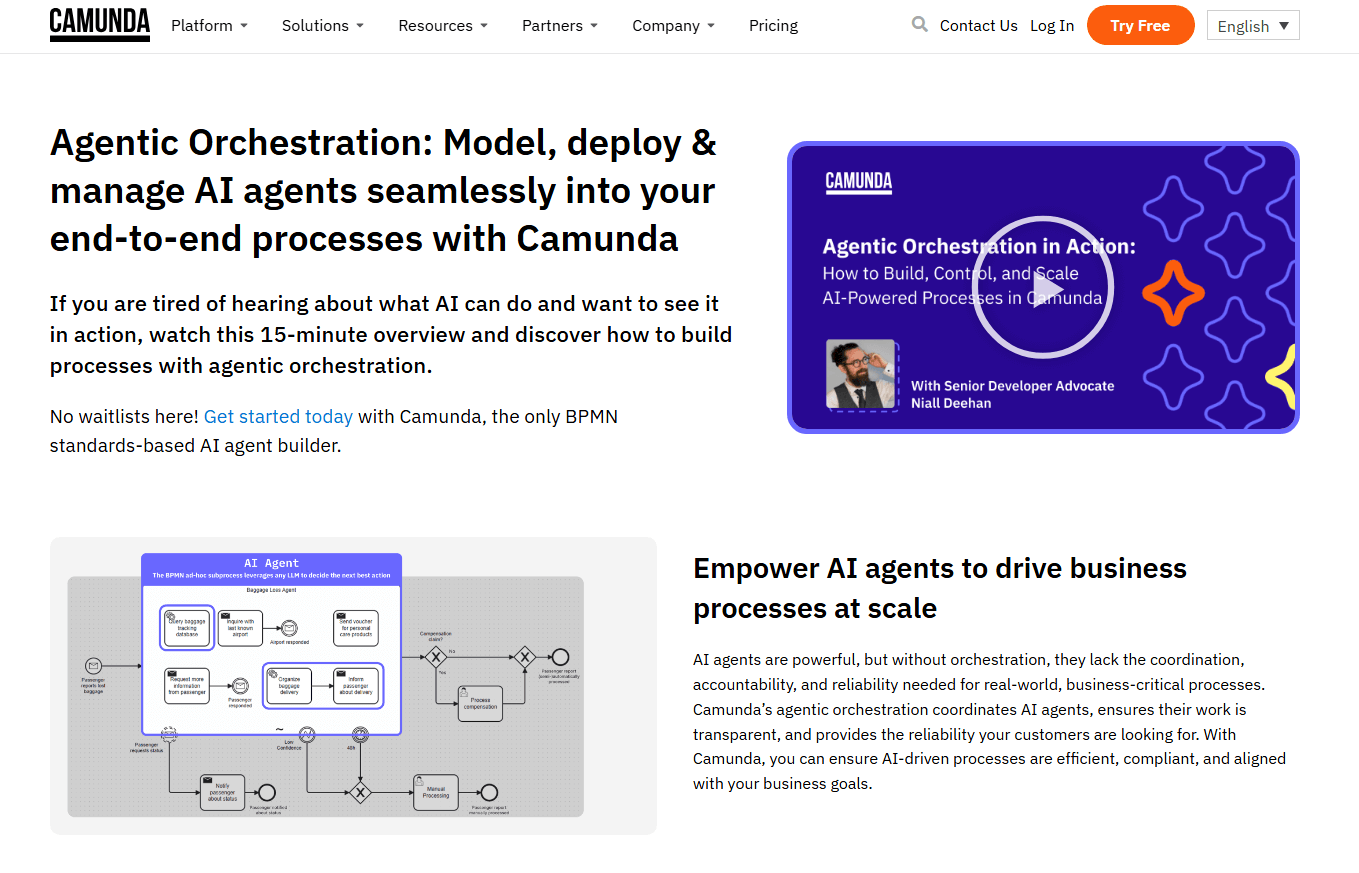Go to the Pricing page

coord(773,26)
